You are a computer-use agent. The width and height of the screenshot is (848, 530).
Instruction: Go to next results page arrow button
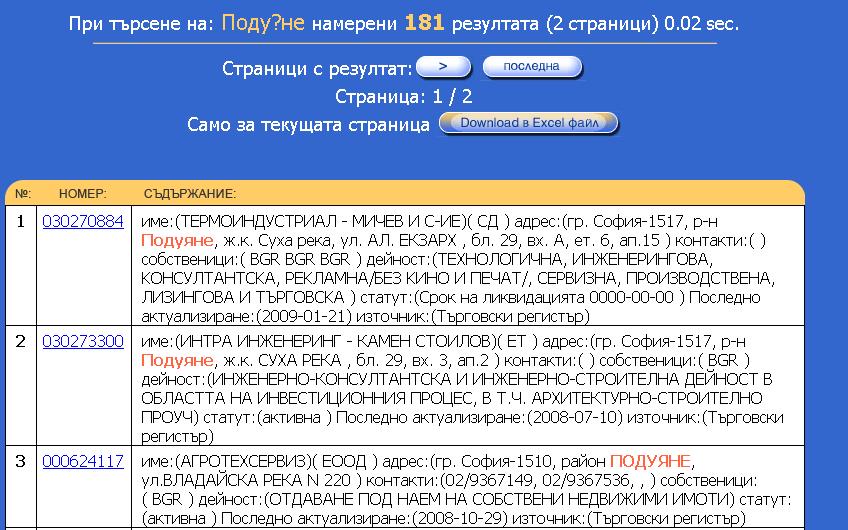tap(443, 67)
